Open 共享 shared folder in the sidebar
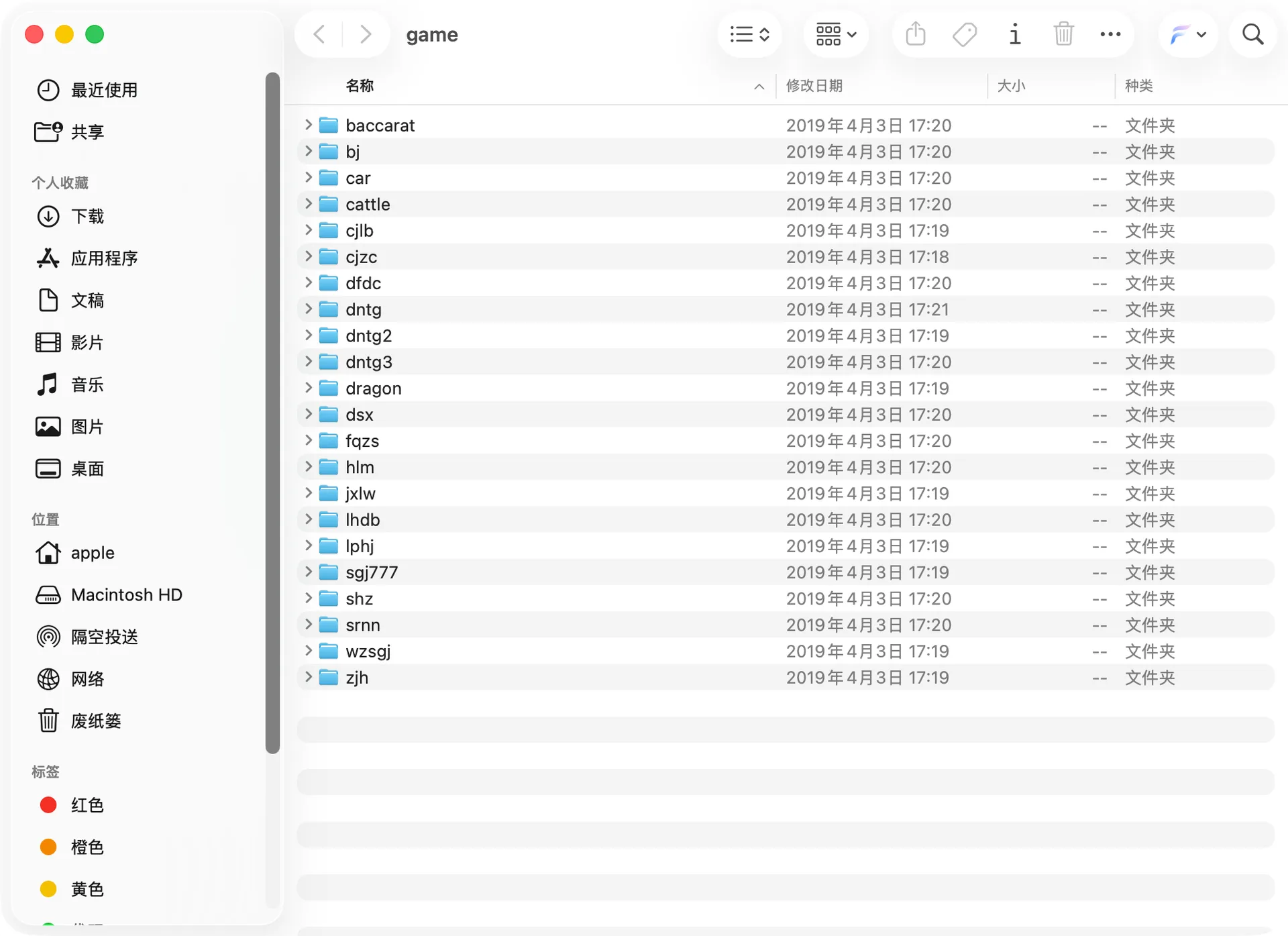 70,132
